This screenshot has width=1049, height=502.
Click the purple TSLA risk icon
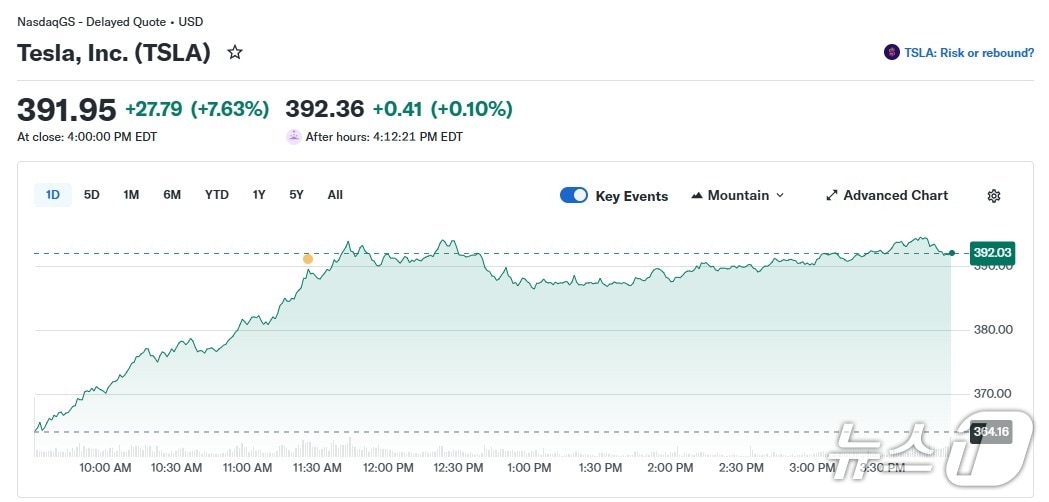[892, 52]
